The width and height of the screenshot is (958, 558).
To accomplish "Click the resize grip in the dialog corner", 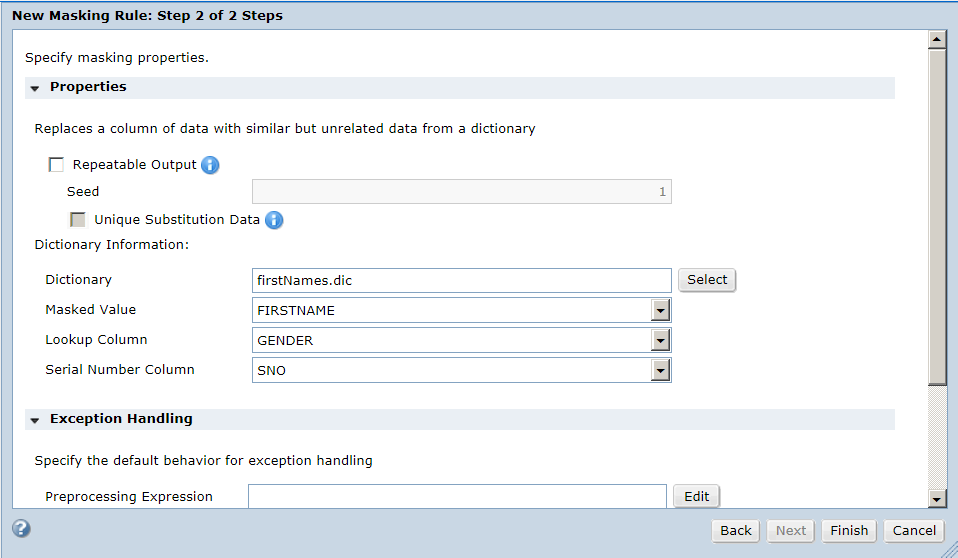I will [949, 549].
